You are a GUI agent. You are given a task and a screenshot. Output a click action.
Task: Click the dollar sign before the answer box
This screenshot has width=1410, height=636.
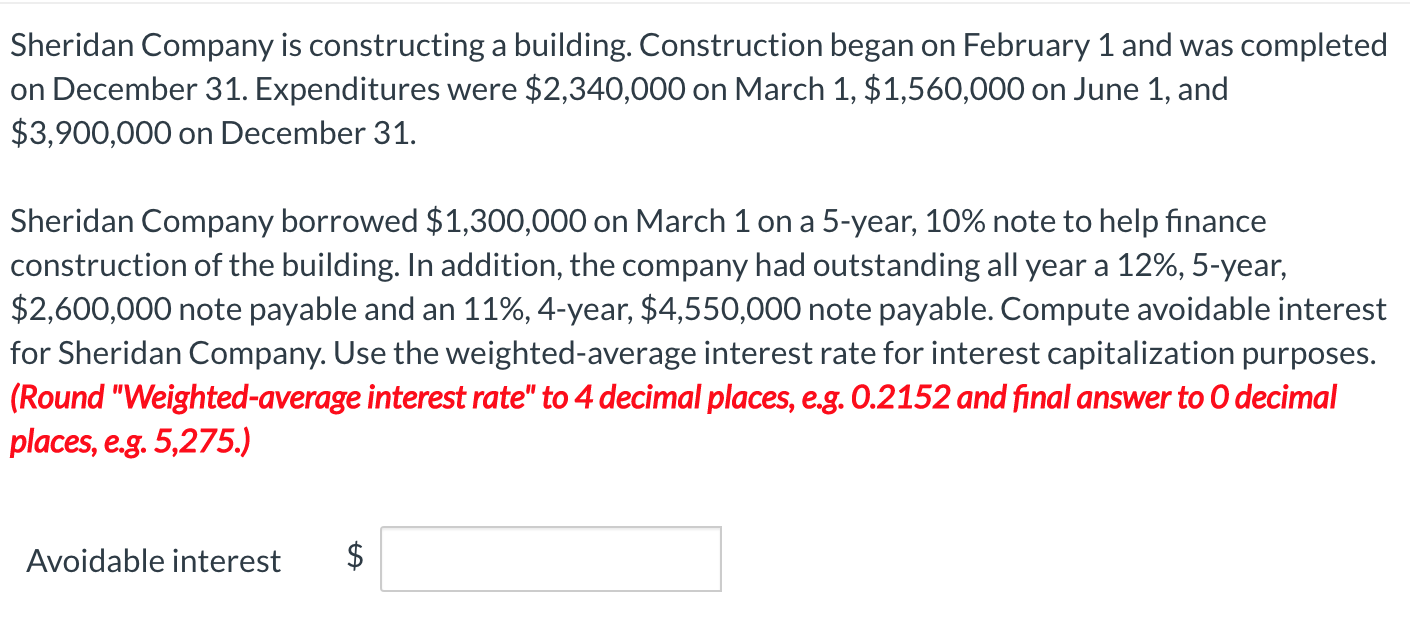355,558
